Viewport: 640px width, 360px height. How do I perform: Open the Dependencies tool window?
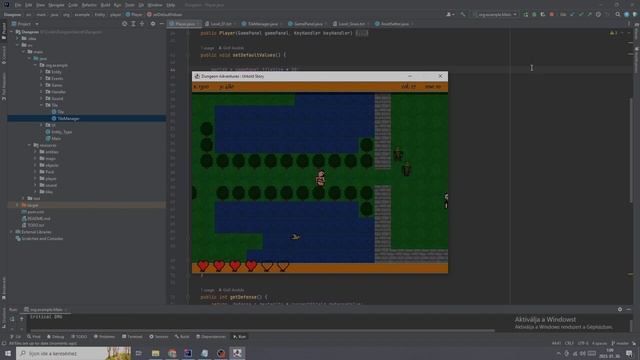pyautogui.click(x=211, y=337)
